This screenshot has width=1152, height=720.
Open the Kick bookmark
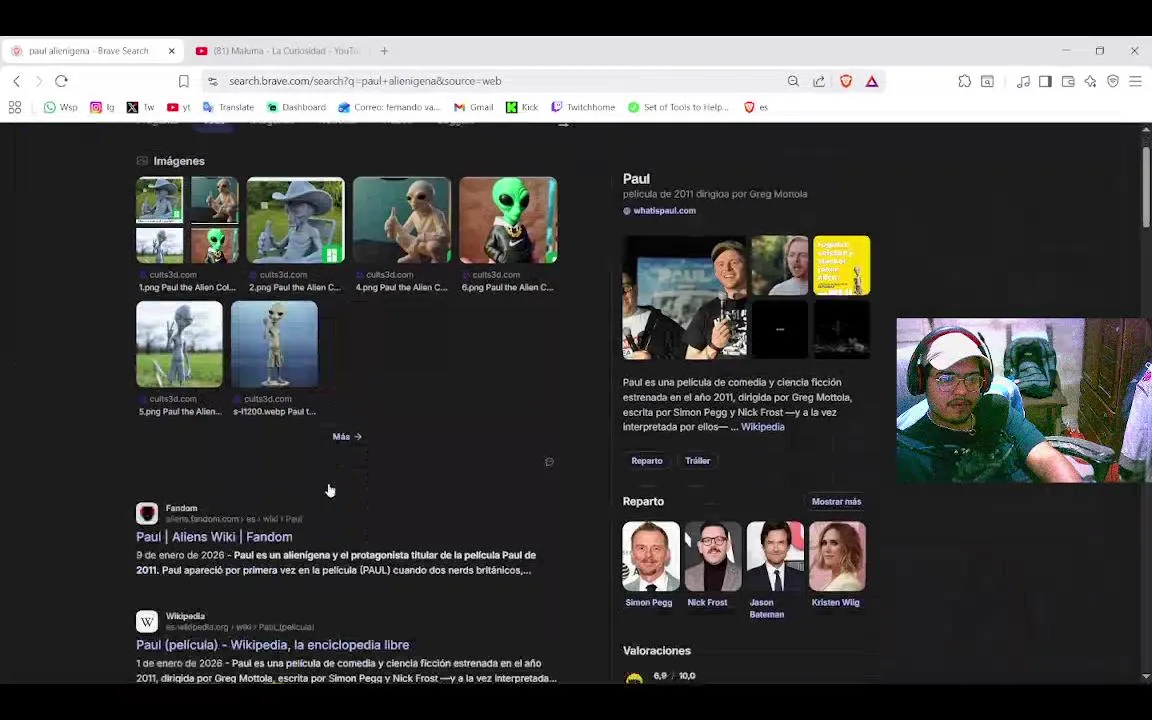click(522, 107)
